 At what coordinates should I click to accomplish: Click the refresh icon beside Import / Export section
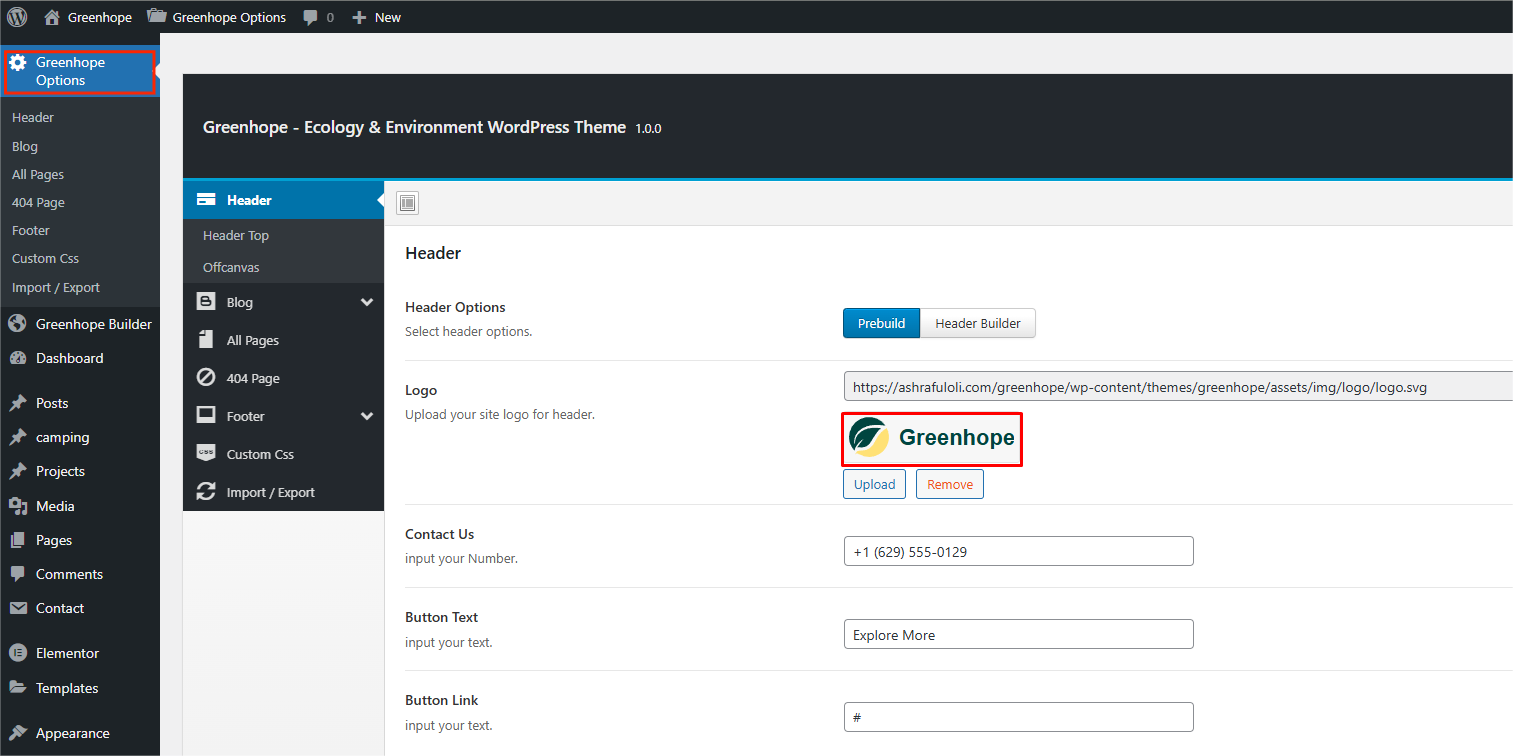coord(206,492)
